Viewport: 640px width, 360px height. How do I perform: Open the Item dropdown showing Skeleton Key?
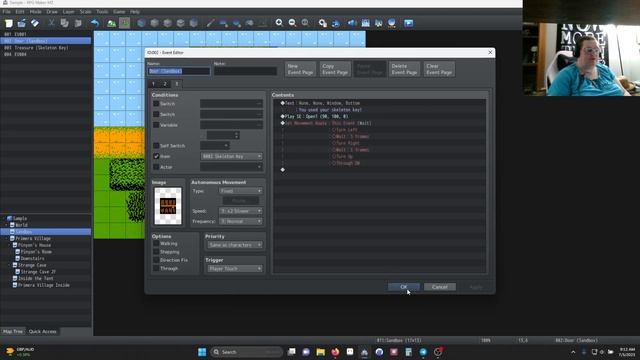(x=231, y=156)
